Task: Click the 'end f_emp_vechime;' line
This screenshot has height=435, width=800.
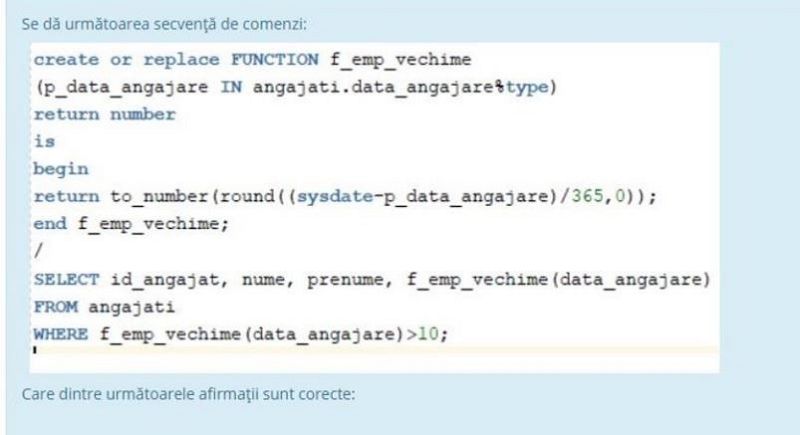Action: [x=131, y=224]
